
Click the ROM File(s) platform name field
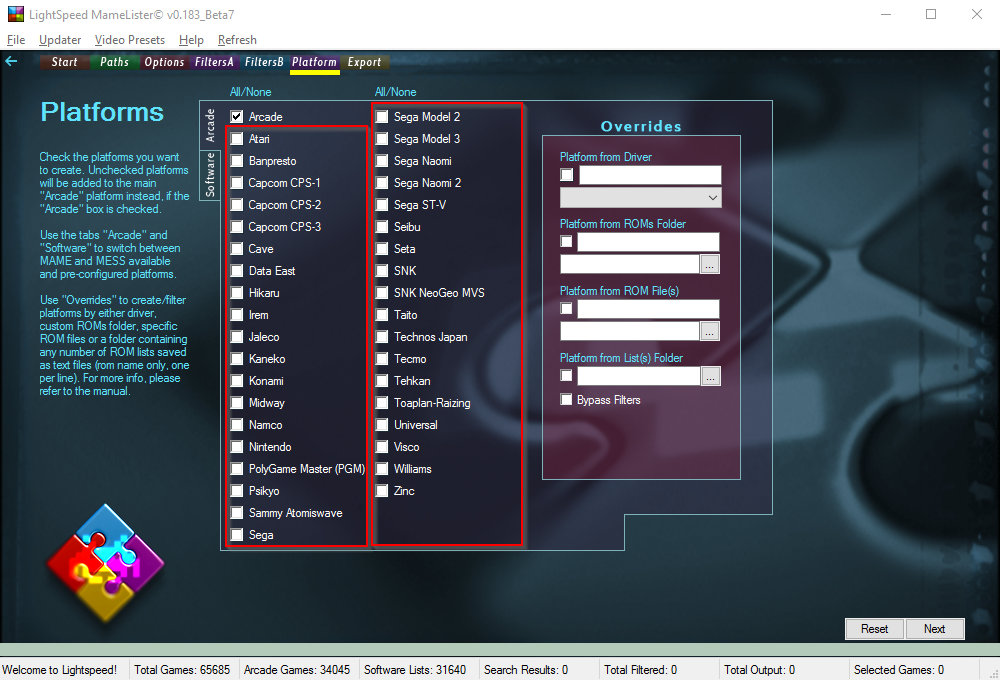click(x=648, y=309)
